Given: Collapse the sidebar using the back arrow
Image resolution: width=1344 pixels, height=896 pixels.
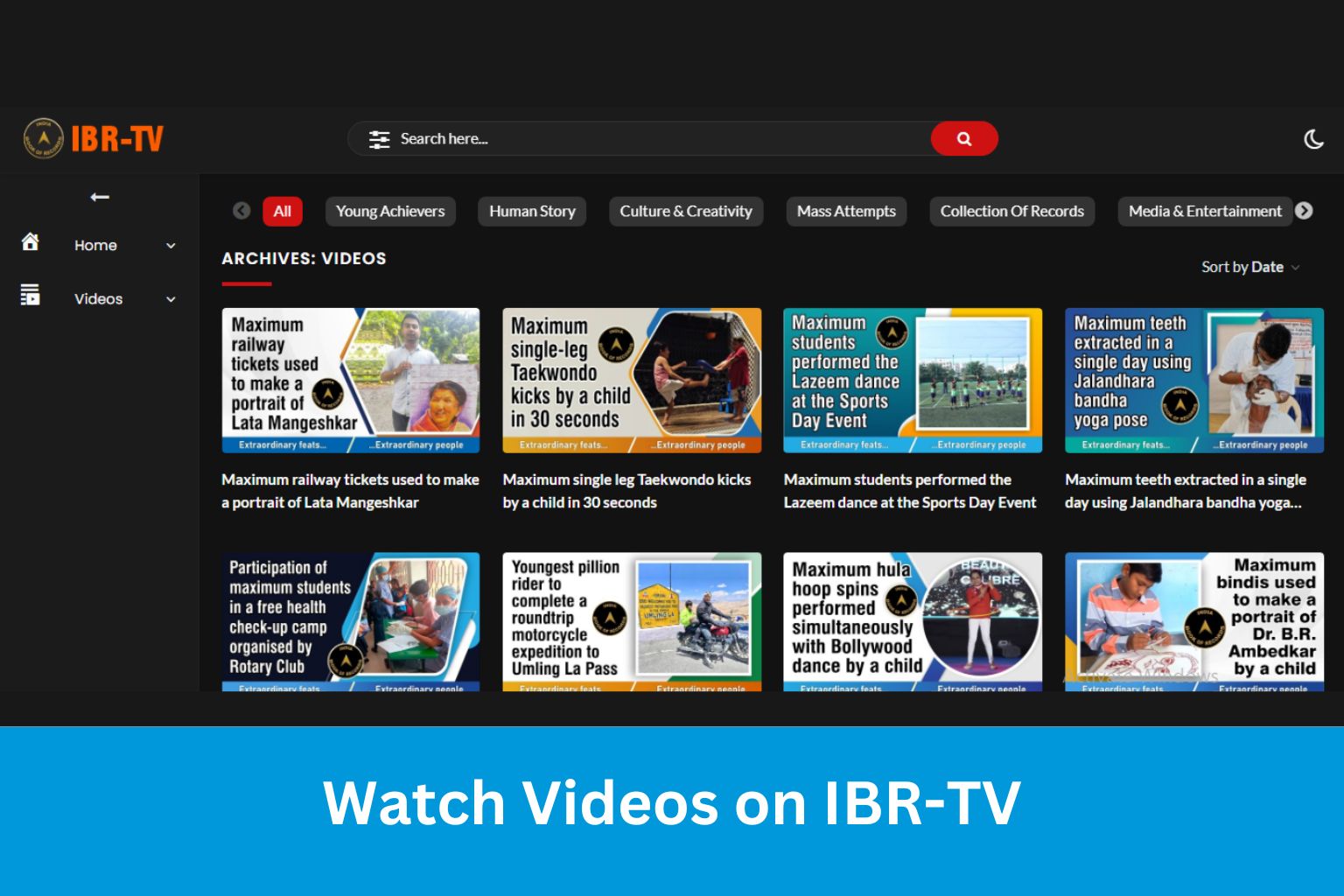Looking at the screenshot, I should (x=100, y=197).
